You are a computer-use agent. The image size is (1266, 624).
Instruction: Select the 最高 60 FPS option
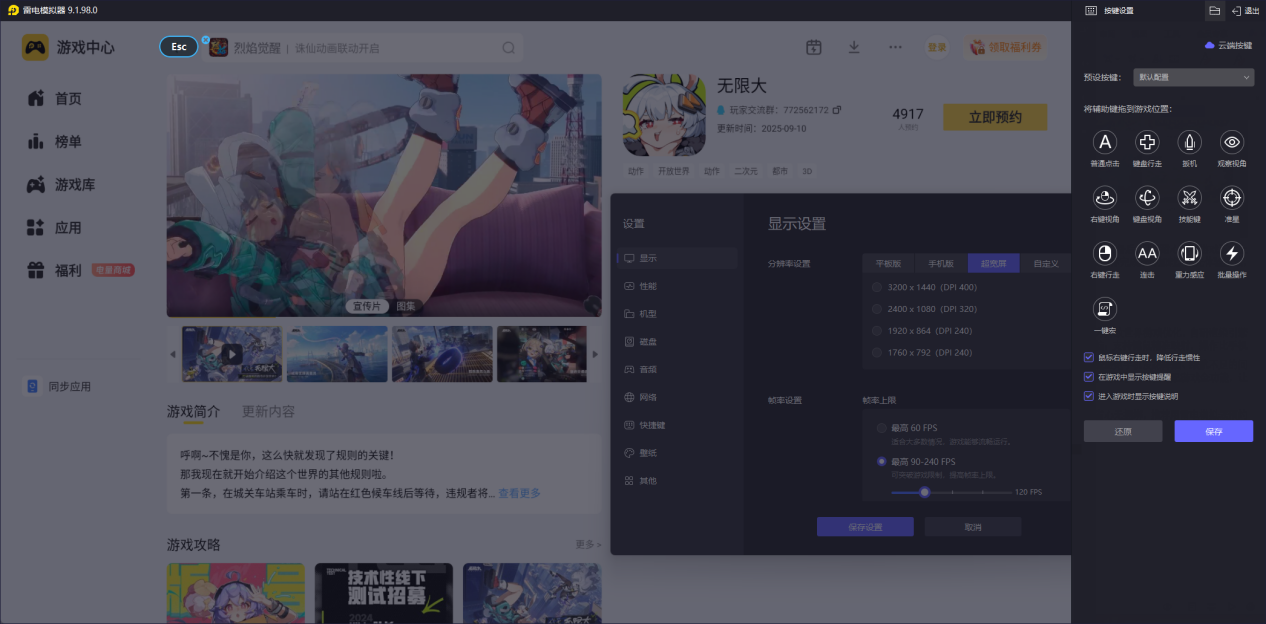881,428
